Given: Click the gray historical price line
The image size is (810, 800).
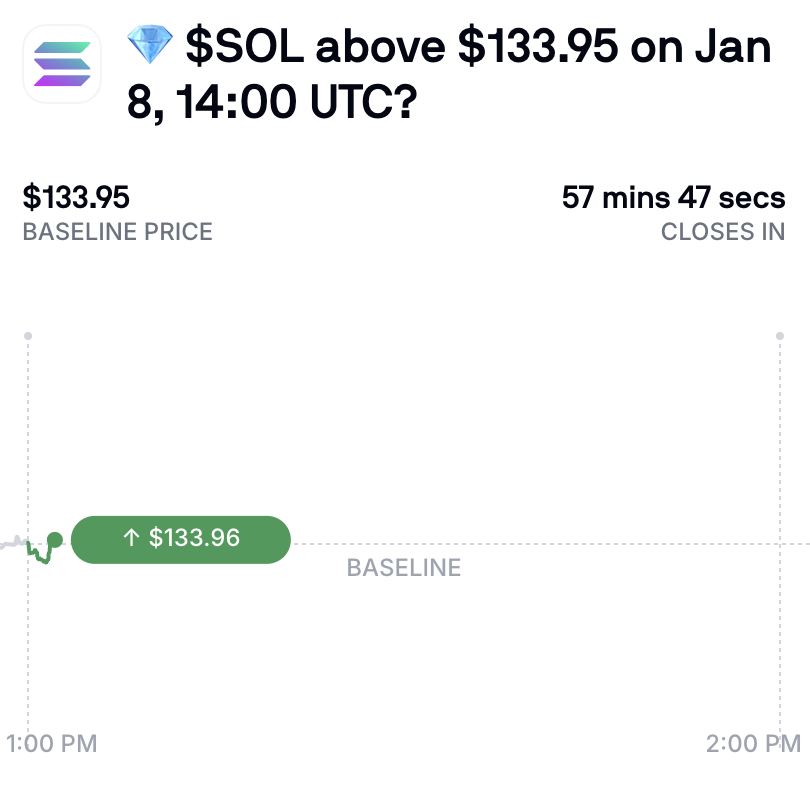Looking at the screenshot, I should [13, 542].
